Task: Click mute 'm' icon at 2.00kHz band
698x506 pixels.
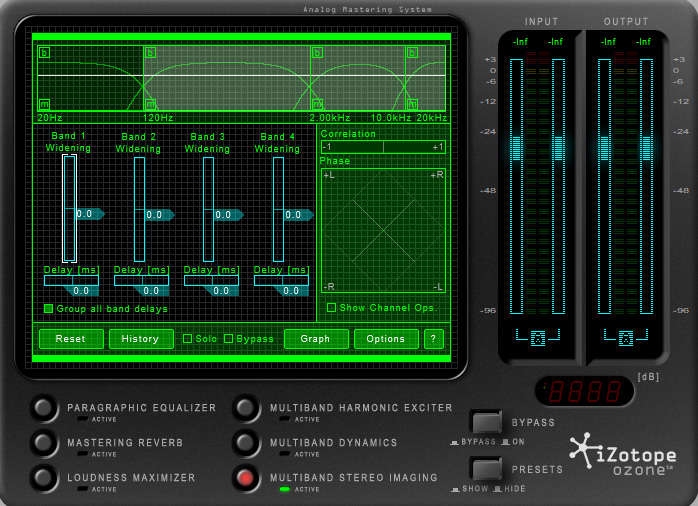Action: [x=317, y=105]
